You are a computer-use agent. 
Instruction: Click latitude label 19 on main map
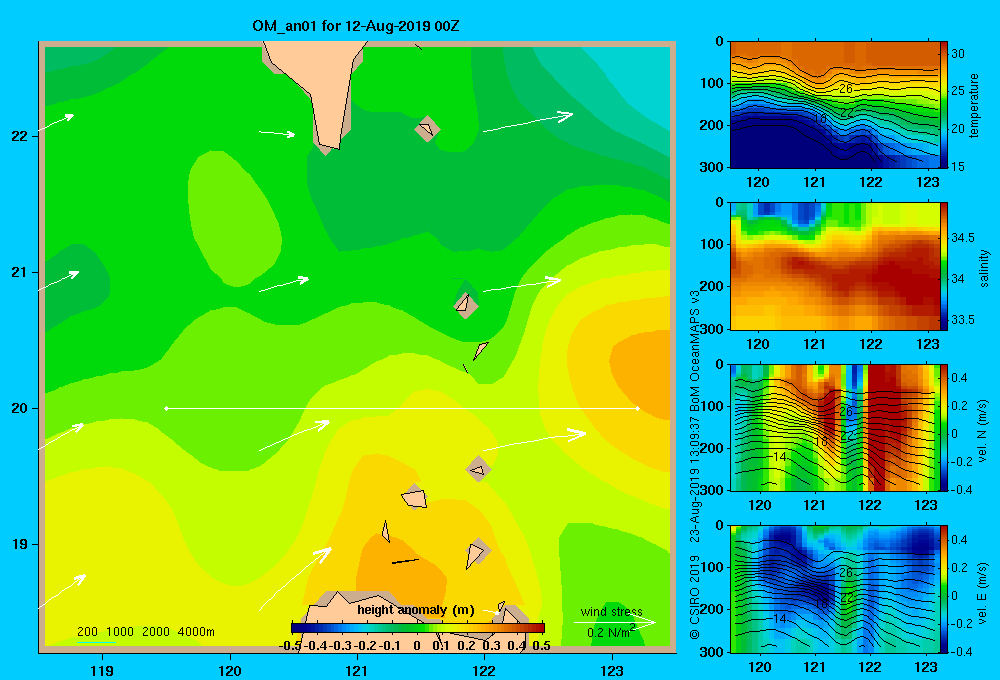[19, 544]
